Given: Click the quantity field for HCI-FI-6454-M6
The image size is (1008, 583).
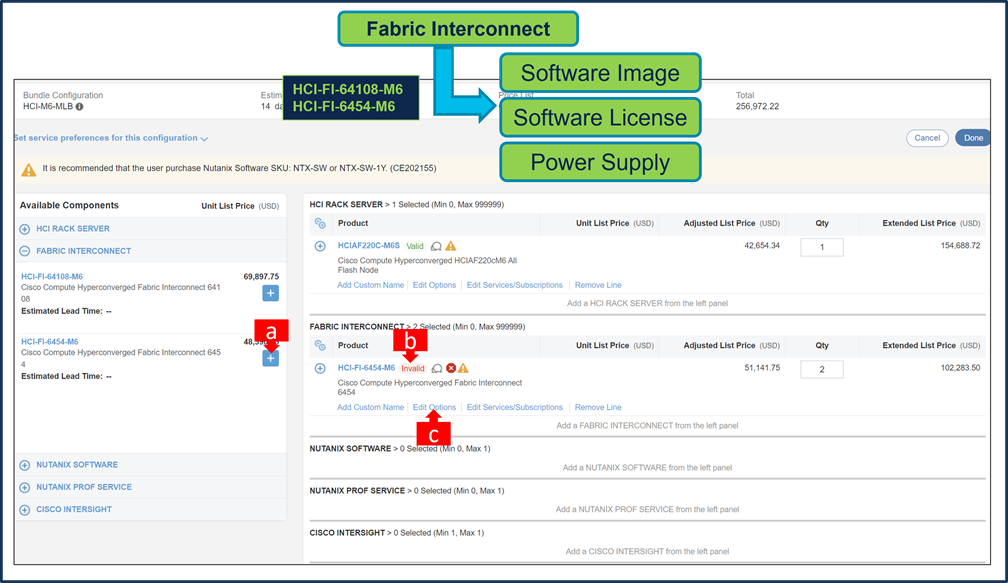Looking at the screenshot, I should [x=822, y=369].
